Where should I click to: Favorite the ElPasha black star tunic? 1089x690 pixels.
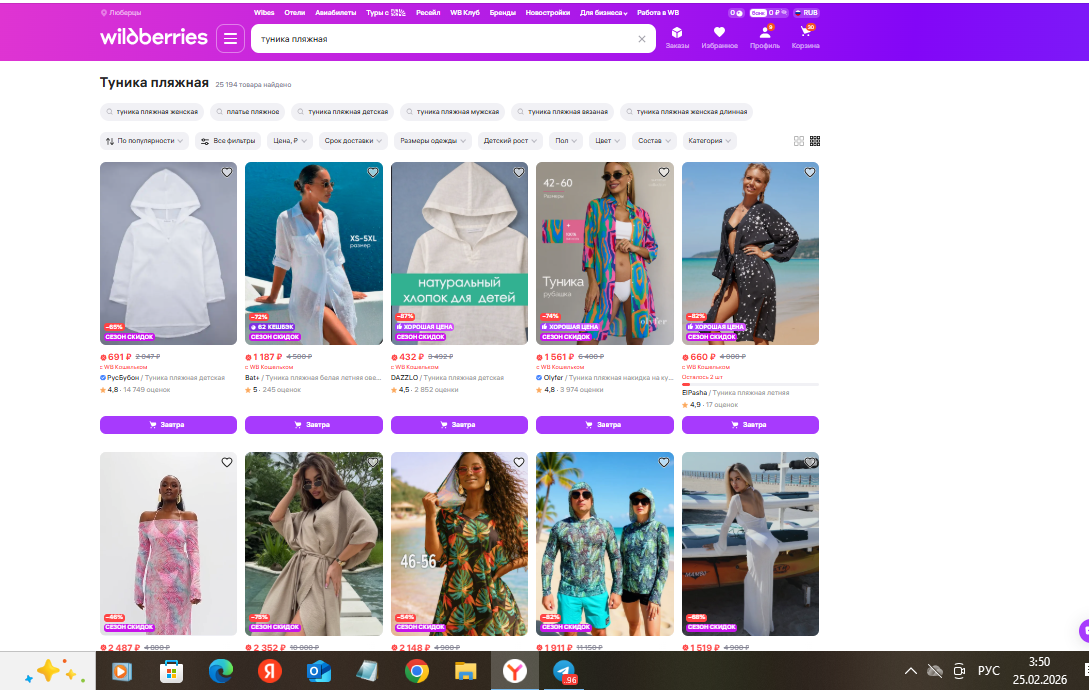click(809, 172)
